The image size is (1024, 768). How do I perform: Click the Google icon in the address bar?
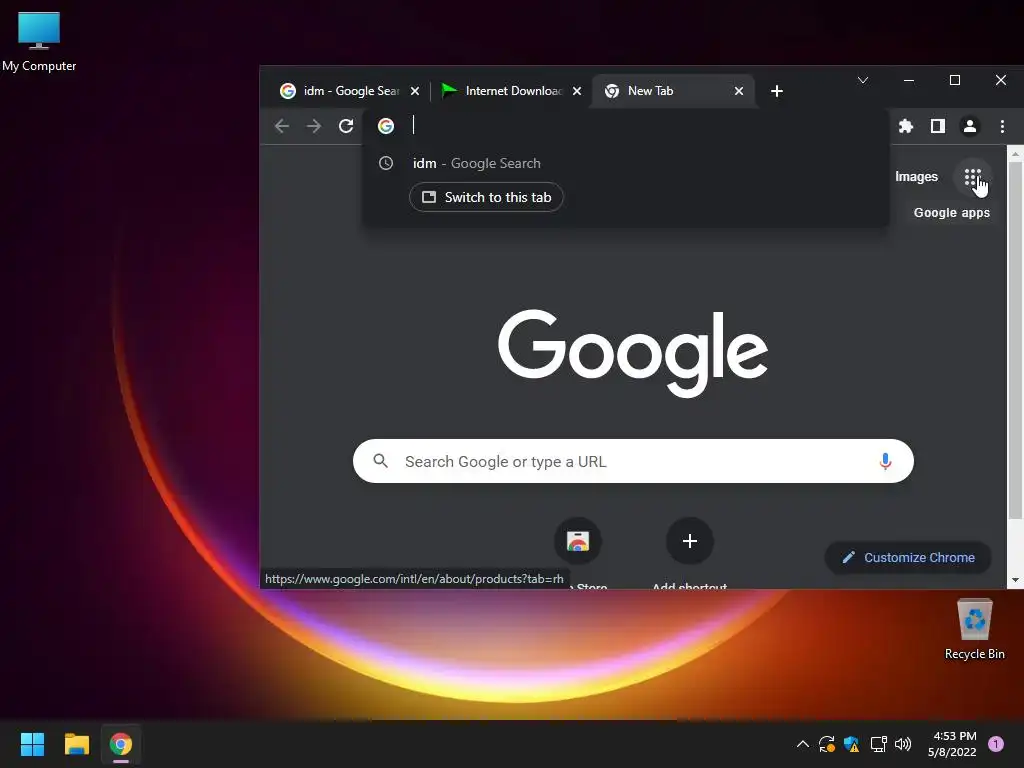386,126
